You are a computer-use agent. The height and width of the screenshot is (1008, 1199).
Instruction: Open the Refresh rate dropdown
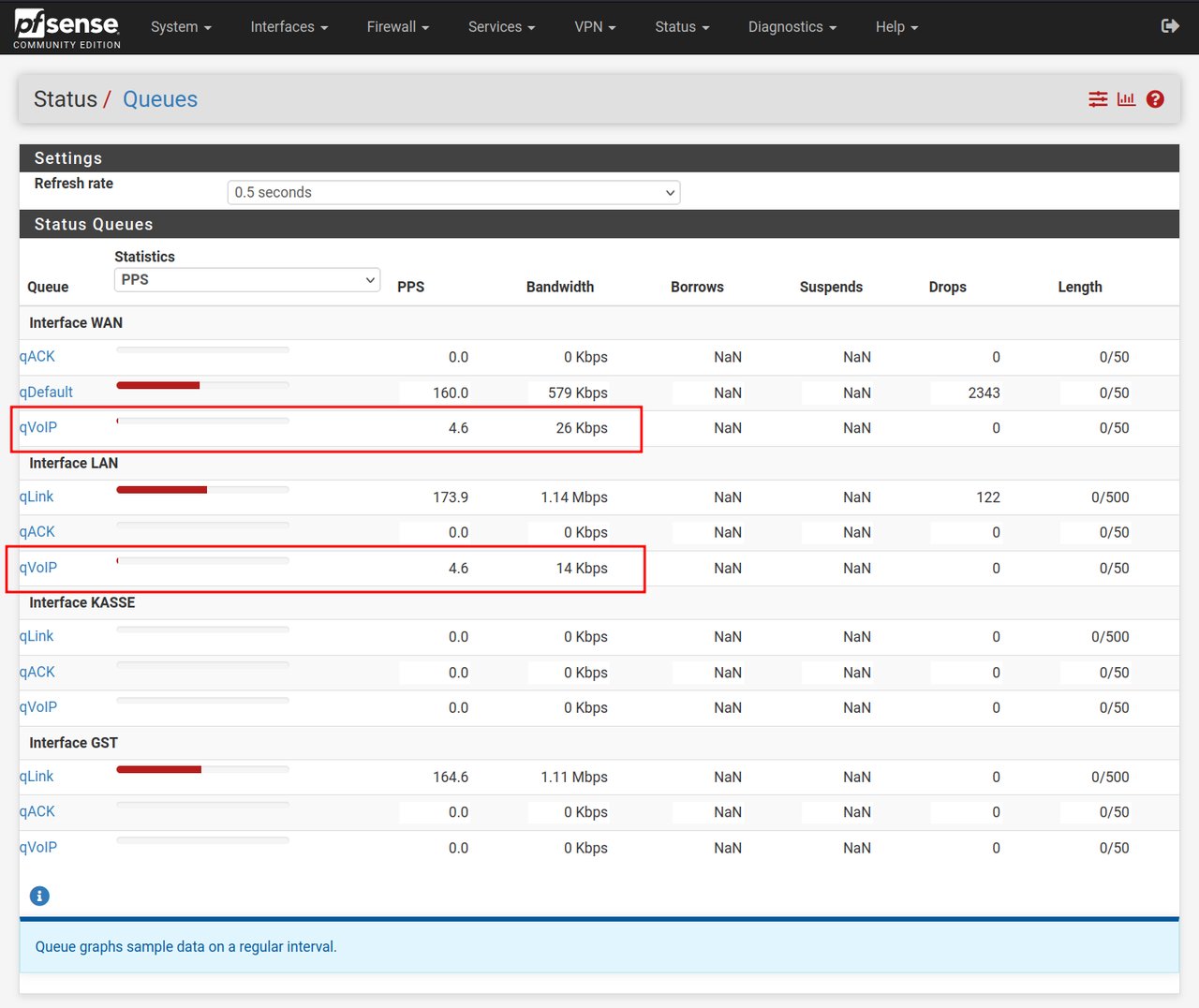point(453,192)
